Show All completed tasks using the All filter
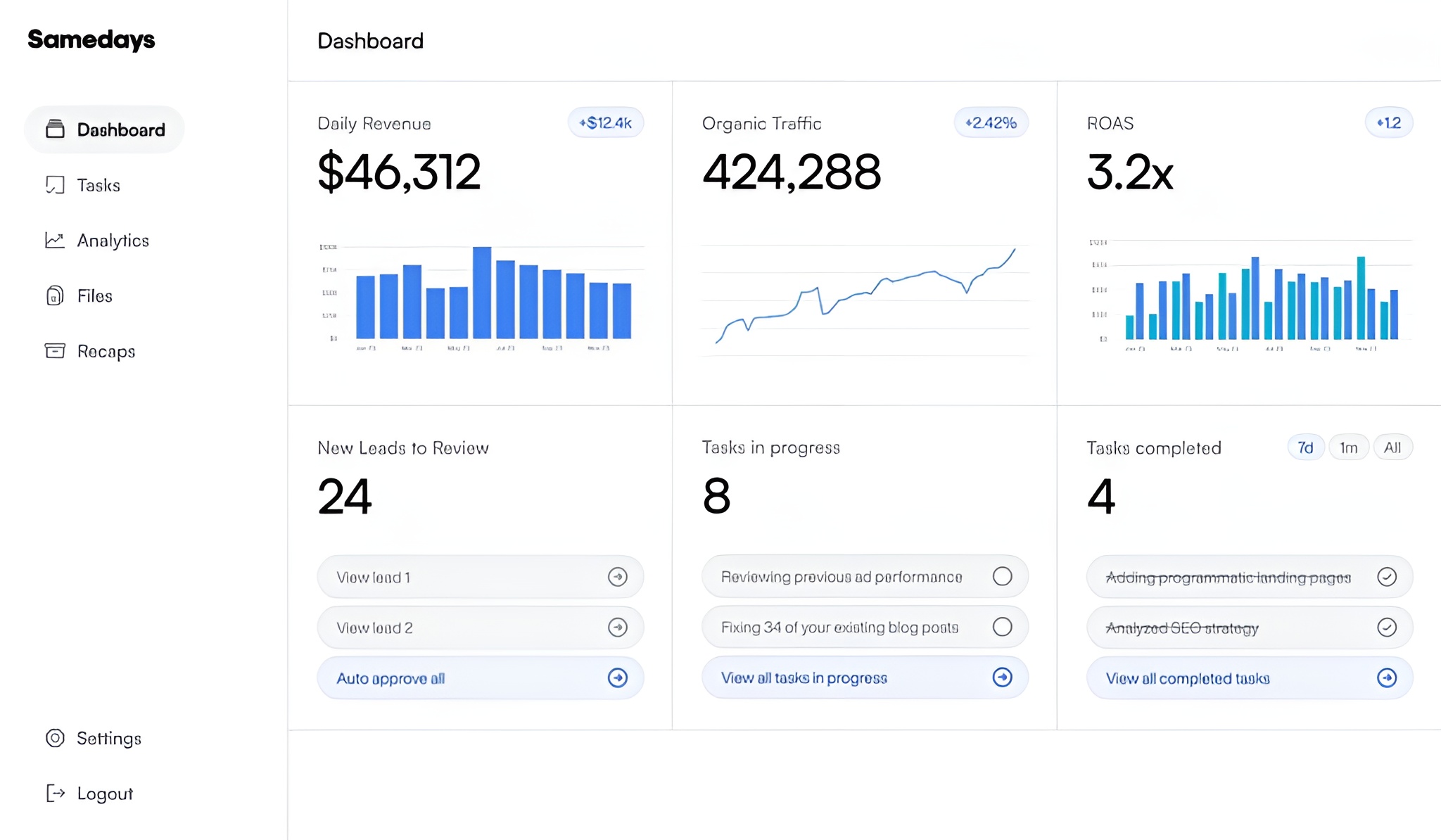 coord(1392,447)
